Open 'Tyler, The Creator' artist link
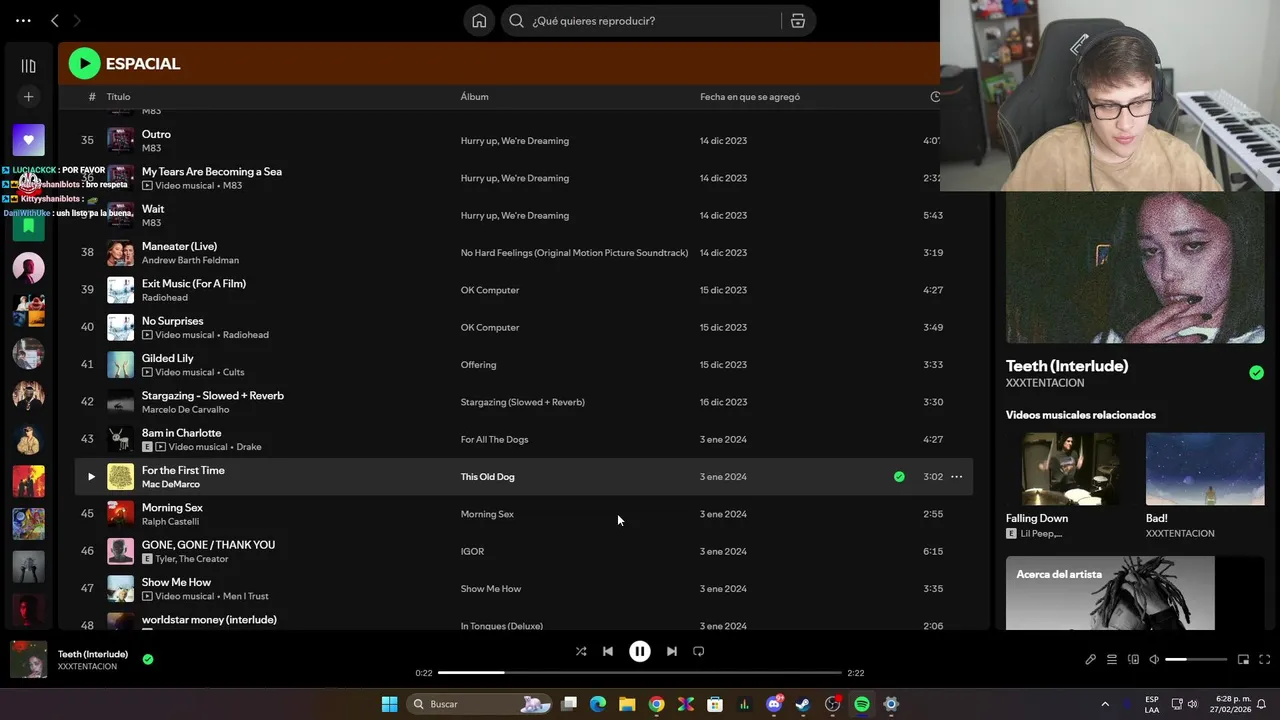Image resolution: width=1280 pixels, height=720 pixels. pyautogui.click(x=192, y=559)
